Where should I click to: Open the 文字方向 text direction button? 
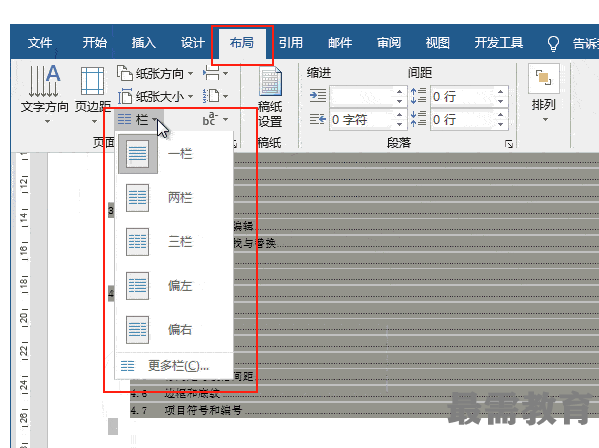45,94
